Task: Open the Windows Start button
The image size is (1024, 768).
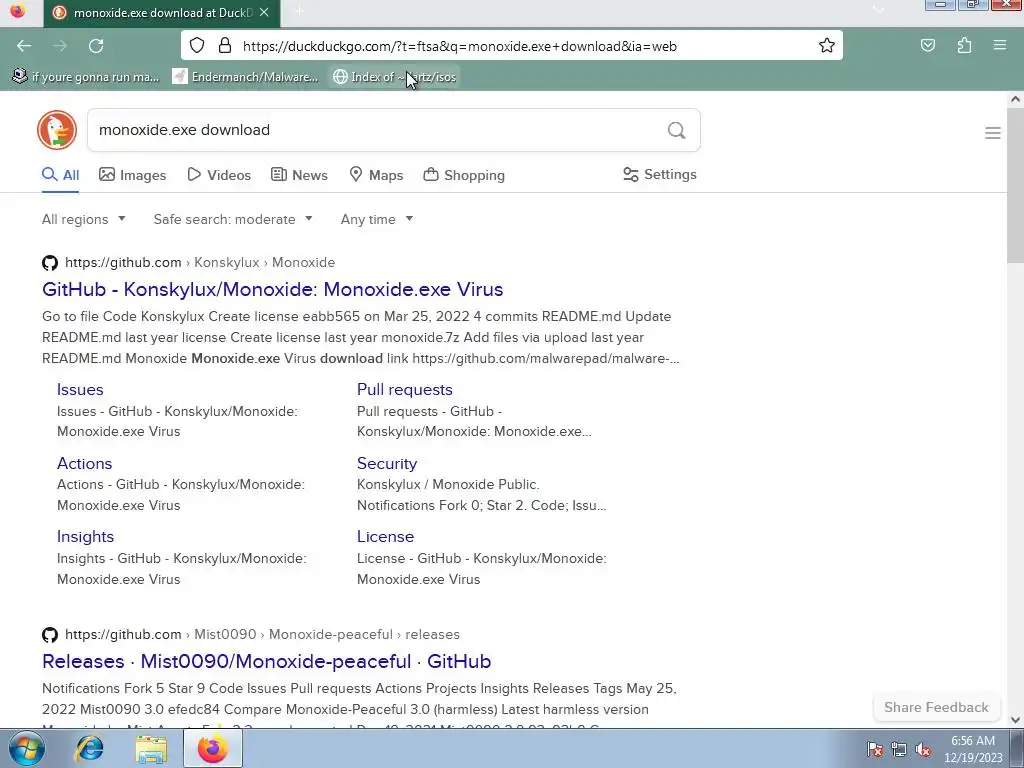Action: click(x=26, y=748)
